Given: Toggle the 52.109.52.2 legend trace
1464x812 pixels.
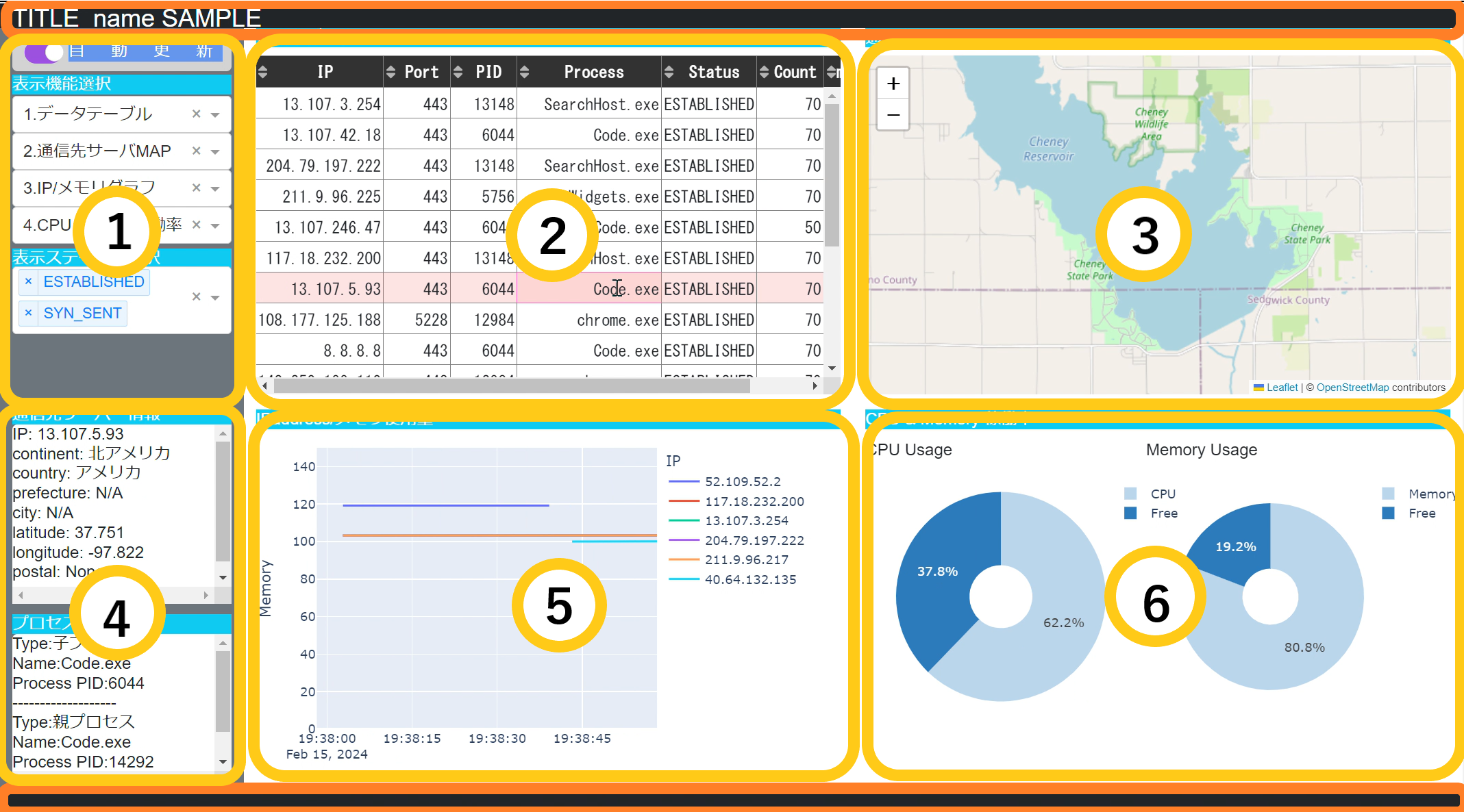Looking at the screenshot, I should click(742, 481).
